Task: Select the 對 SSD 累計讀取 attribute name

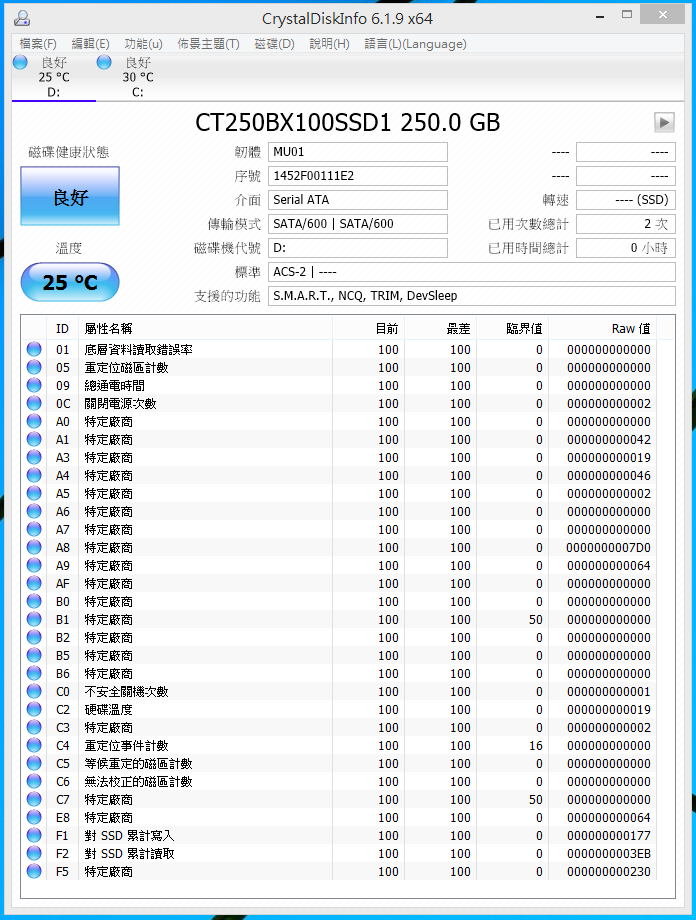Action: coord(129,854)
